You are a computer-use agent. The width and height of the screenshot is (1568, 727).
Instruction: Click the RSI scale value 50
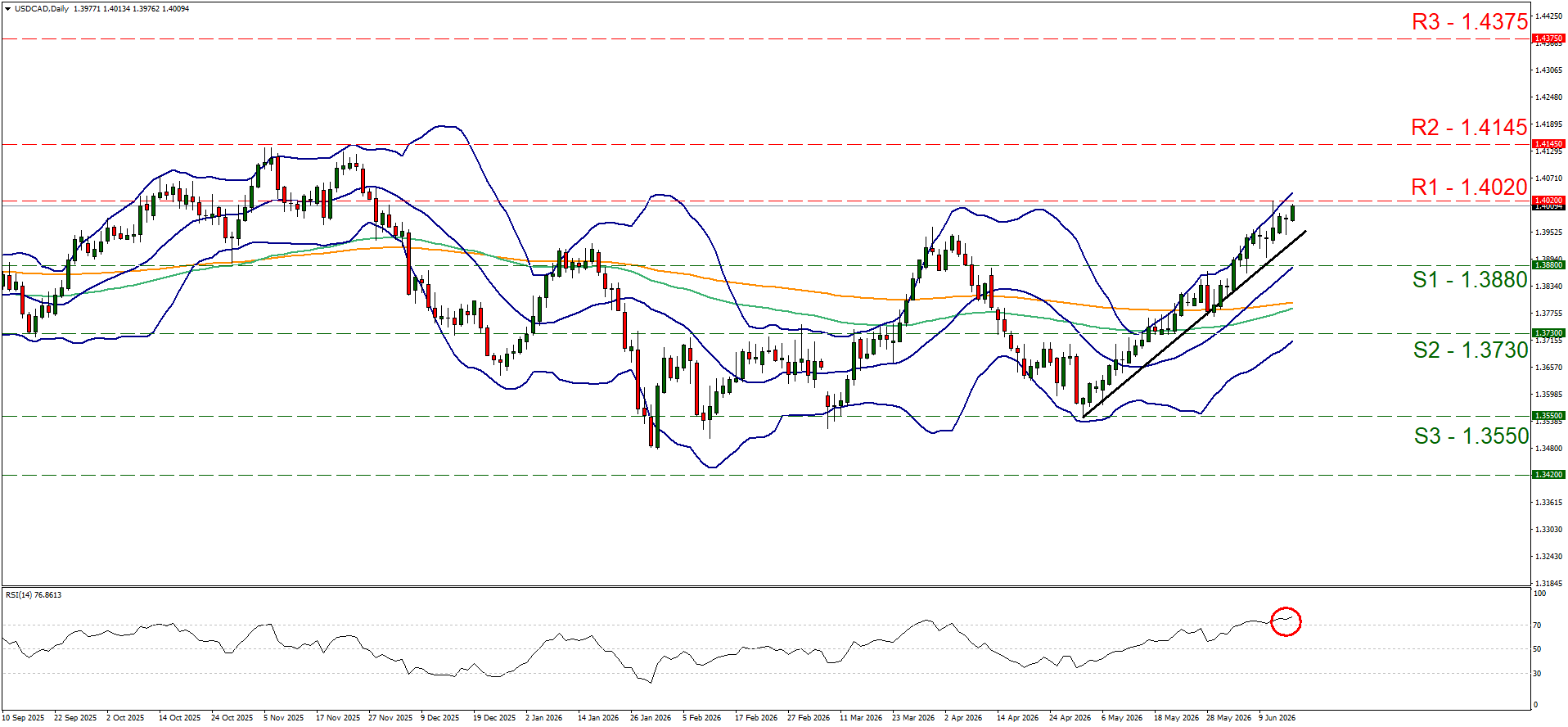click(1538, 649)
